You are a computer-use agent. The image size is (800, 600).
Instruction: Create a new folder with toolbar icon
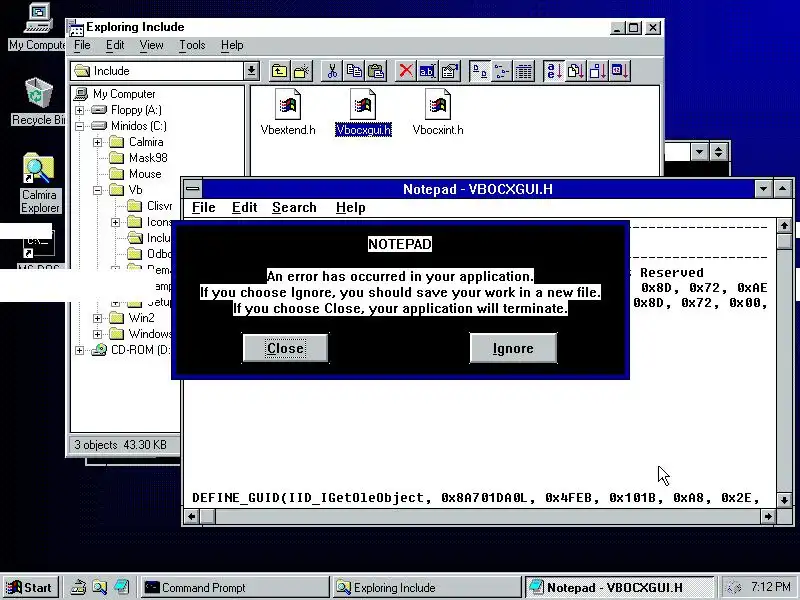pyautogui.click(x=302, y=71)
